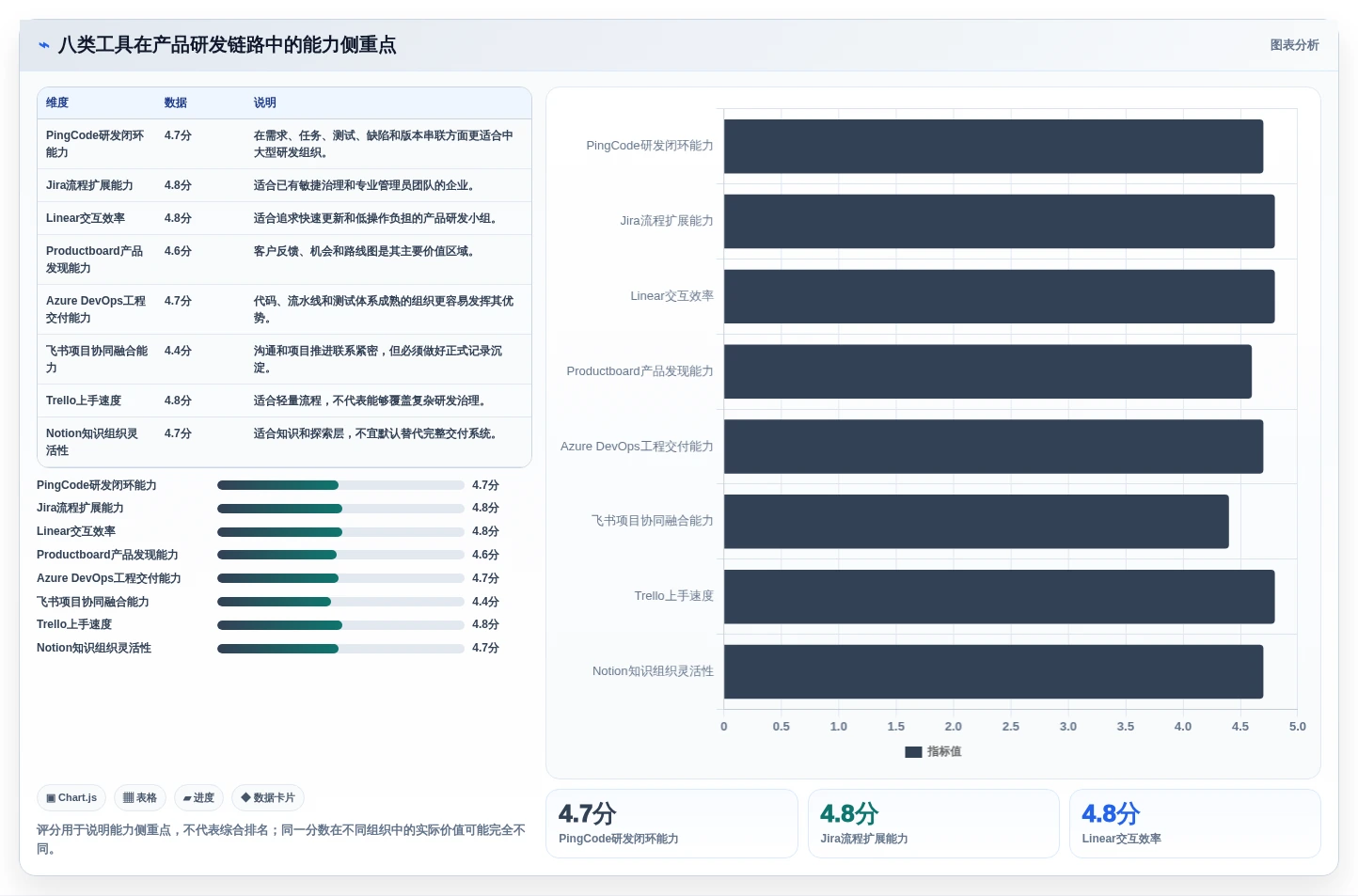Click the Trello上手速度 progress bar
This screenshot has width=1358, height=896.
[x=340, y=625]
